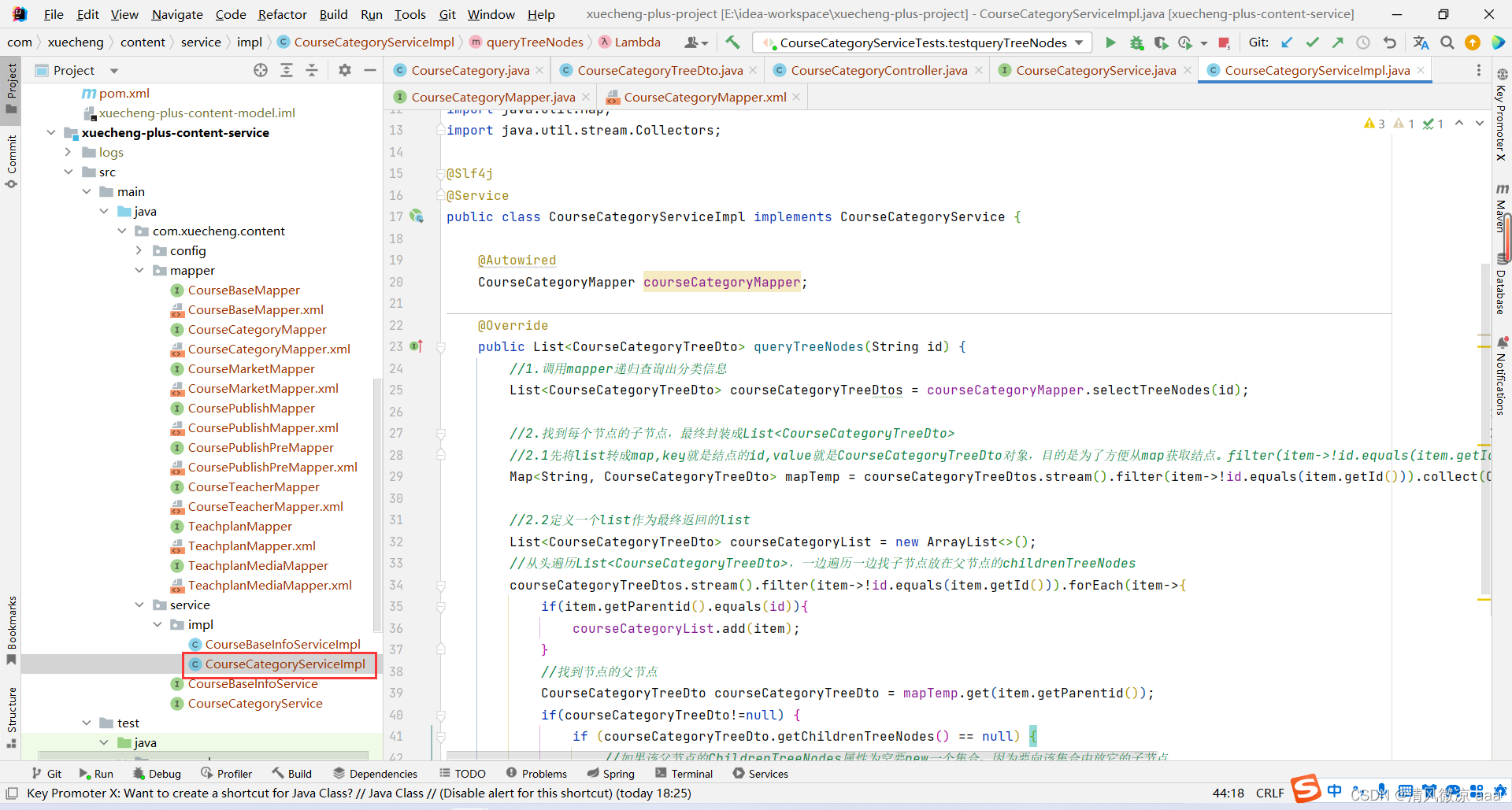Open the TODO tool window

click(x=462, y=774)
